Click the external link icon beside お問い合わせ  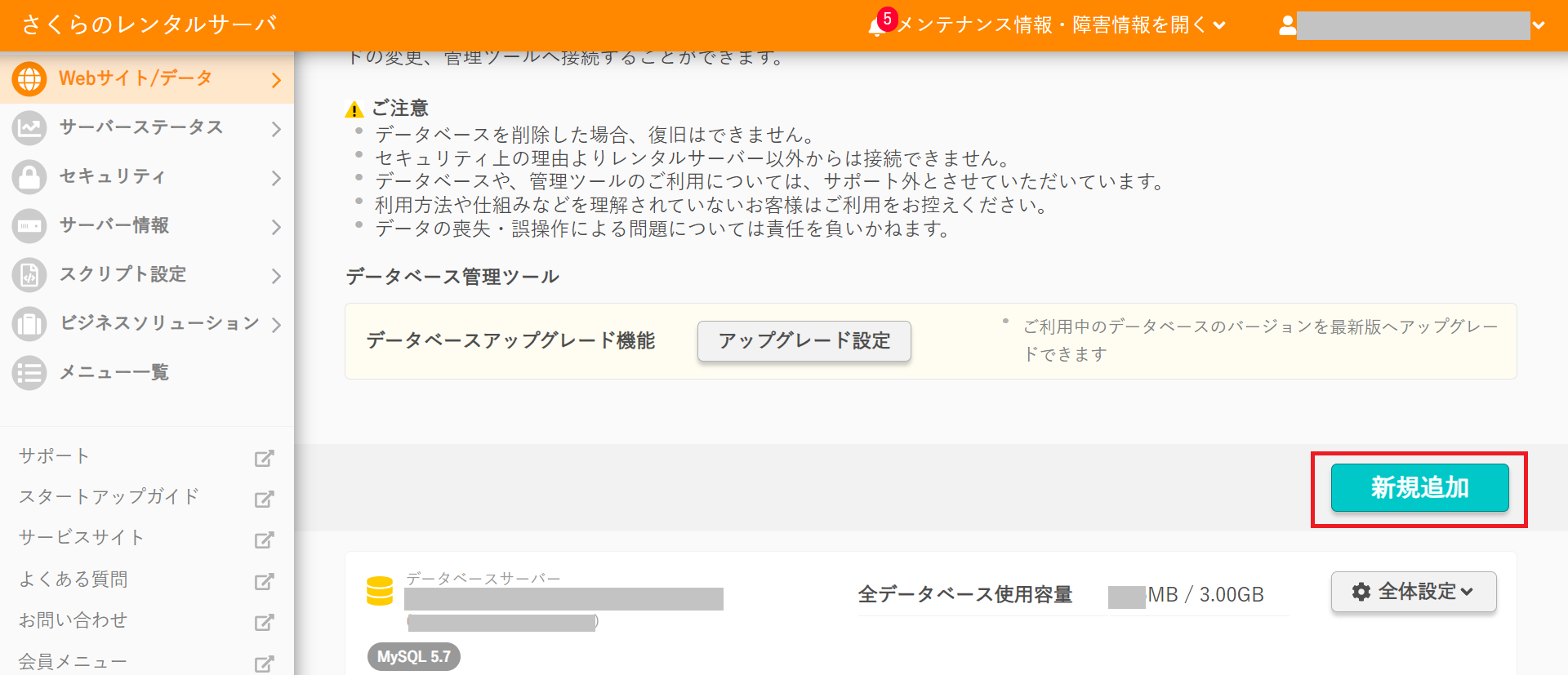(x=264, y=622)
